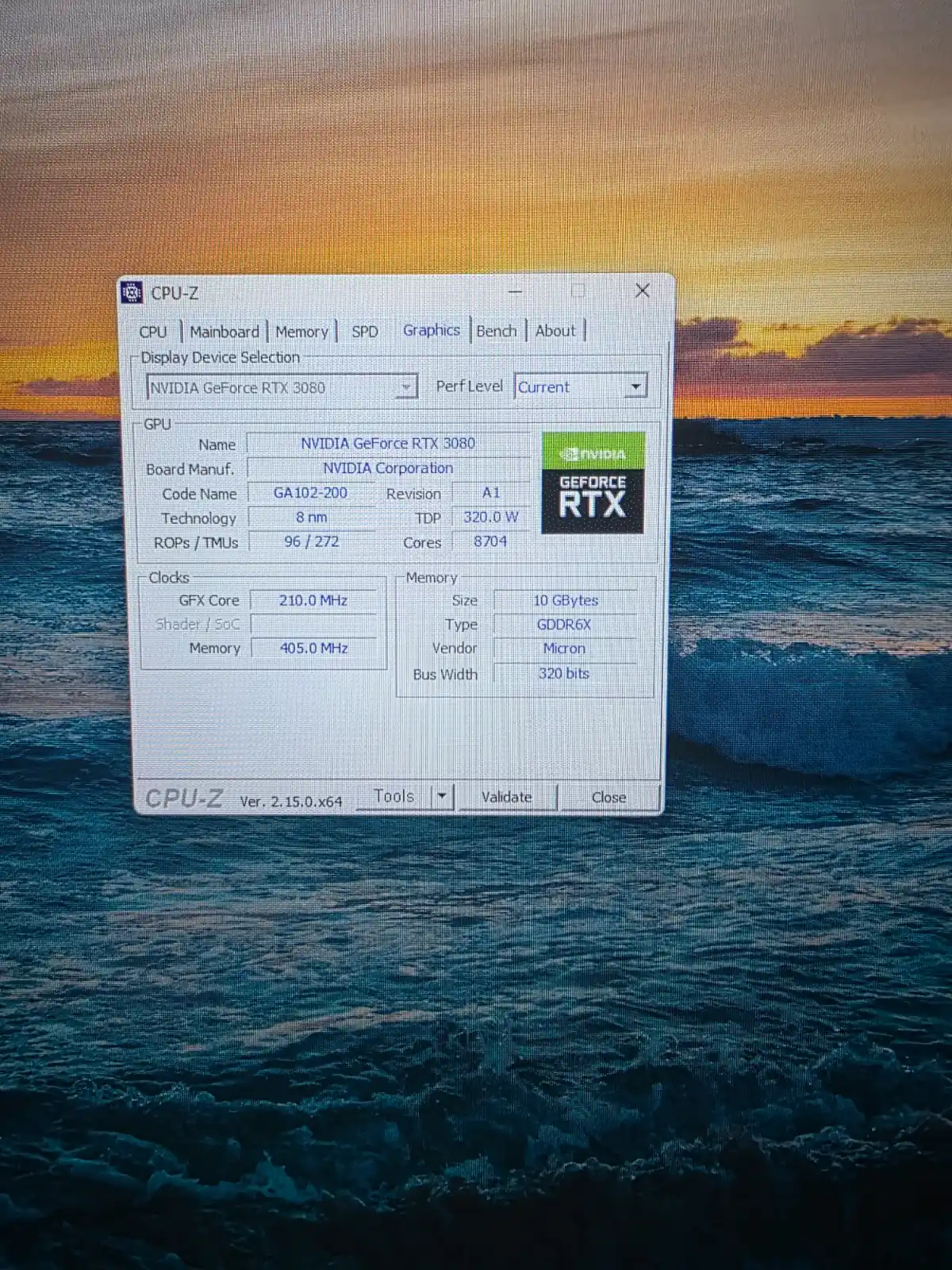The height and width of the screenshot is (1270, 952).
Task: Click the CPU-Z app icon in title bar
Action: 132,292
